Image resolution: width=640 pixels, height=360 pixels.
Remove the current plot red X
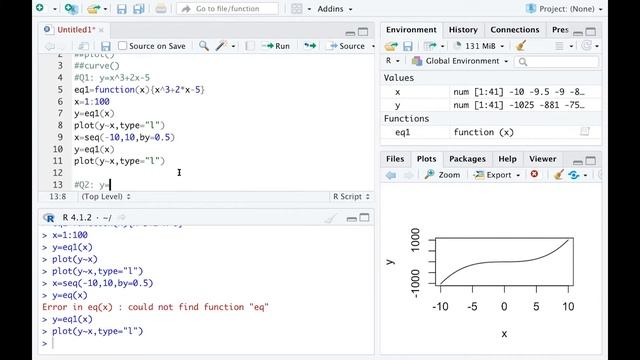click(x=534, y=174)
